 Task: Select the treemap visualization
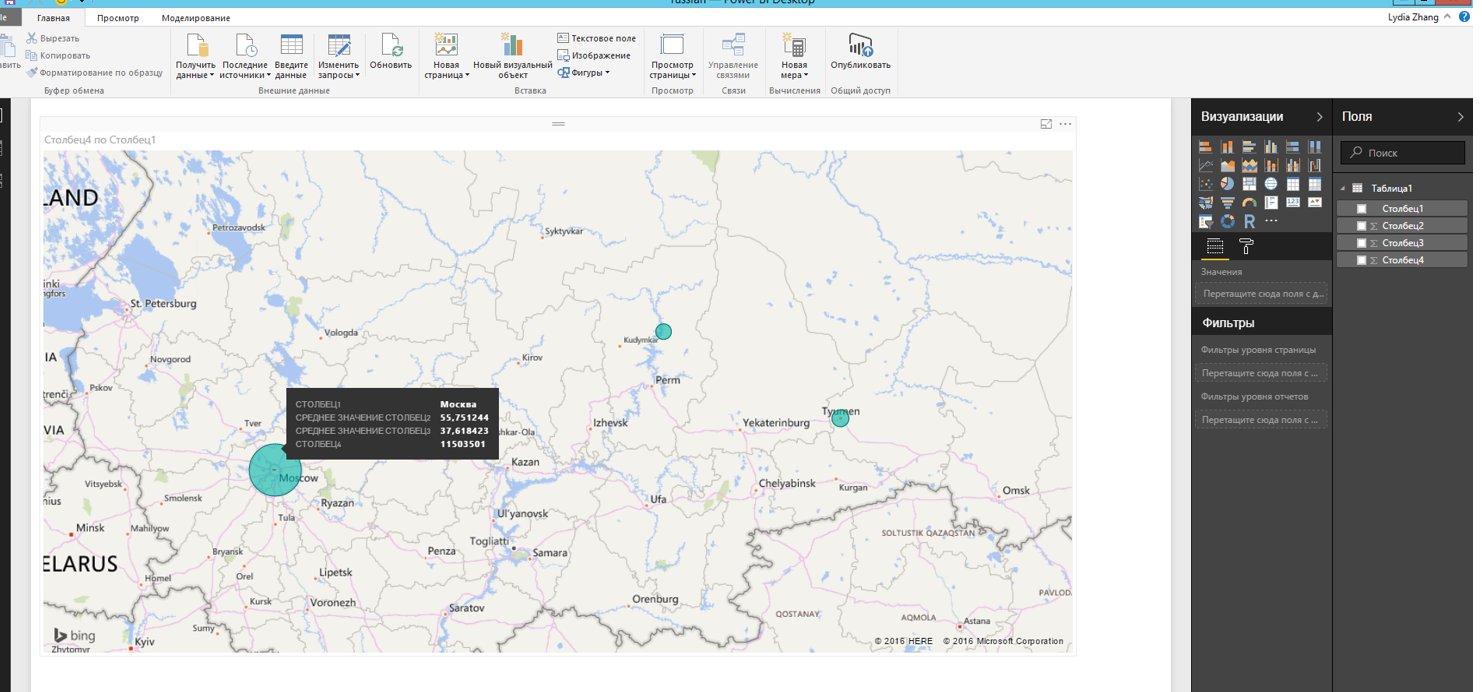click(x=1249, y=184)
